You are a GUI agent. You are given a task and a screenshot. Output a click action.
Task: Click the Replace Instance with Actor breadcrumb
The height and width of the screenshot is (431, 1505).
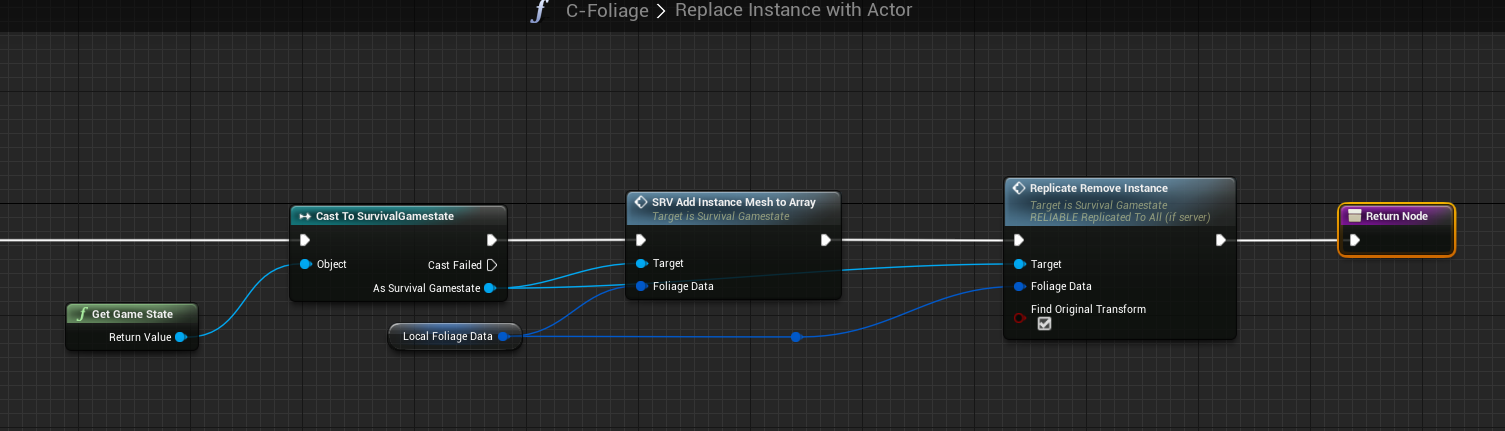(x=793, y=11)
